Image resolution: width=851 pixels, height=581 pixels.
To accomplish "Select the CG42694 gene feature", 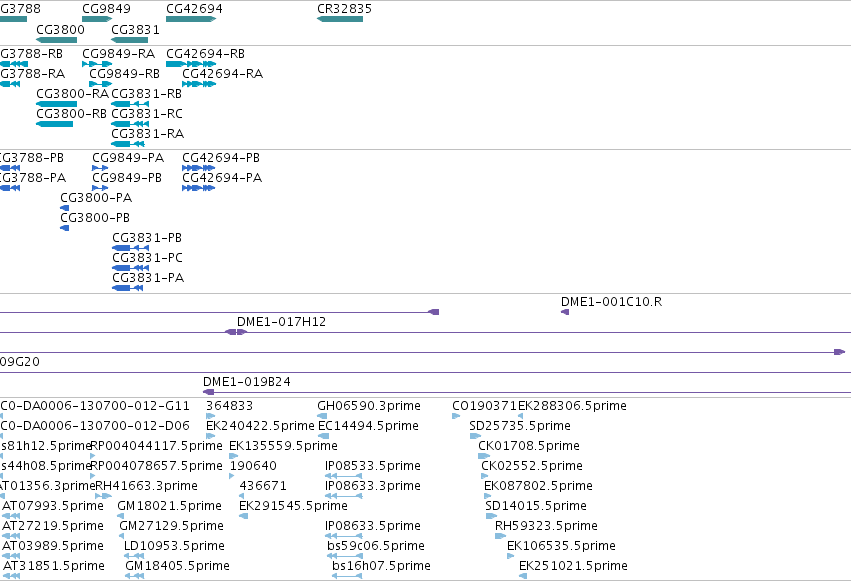I will 191,19.
